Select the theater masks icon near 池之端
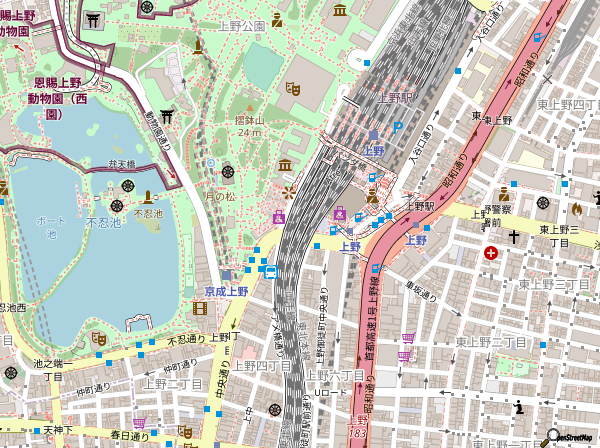This screenshot has height=448, width=600. click(99, 339)
